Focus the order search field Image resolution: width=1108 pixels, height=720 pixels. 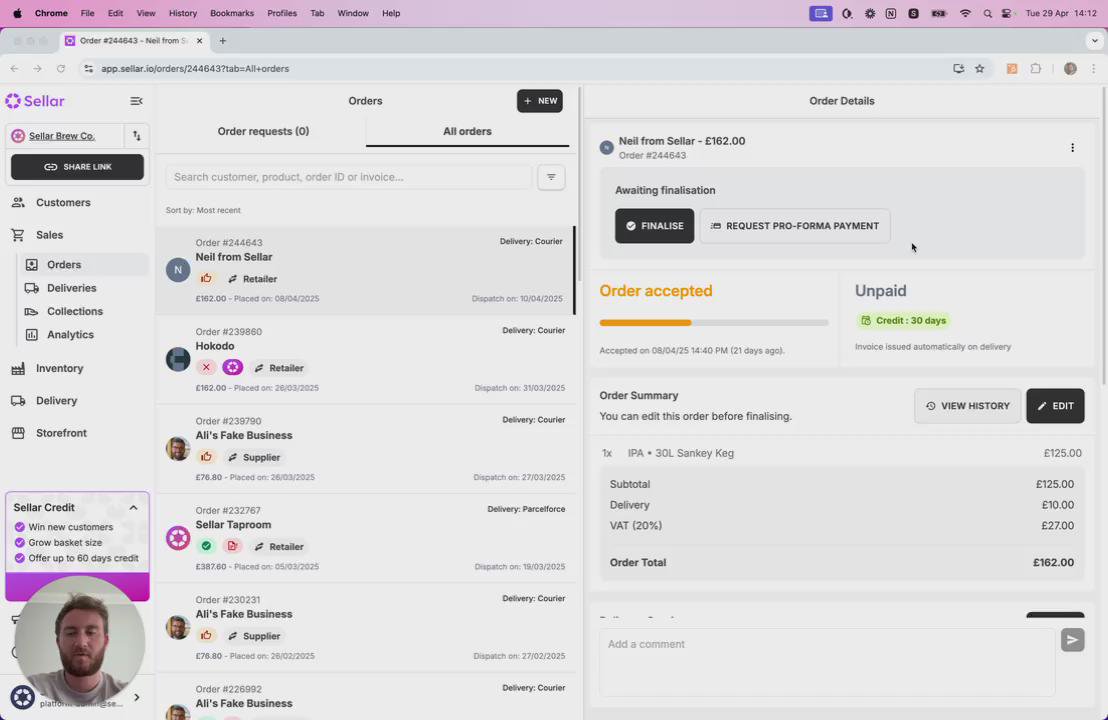click(x=348, y=177)
